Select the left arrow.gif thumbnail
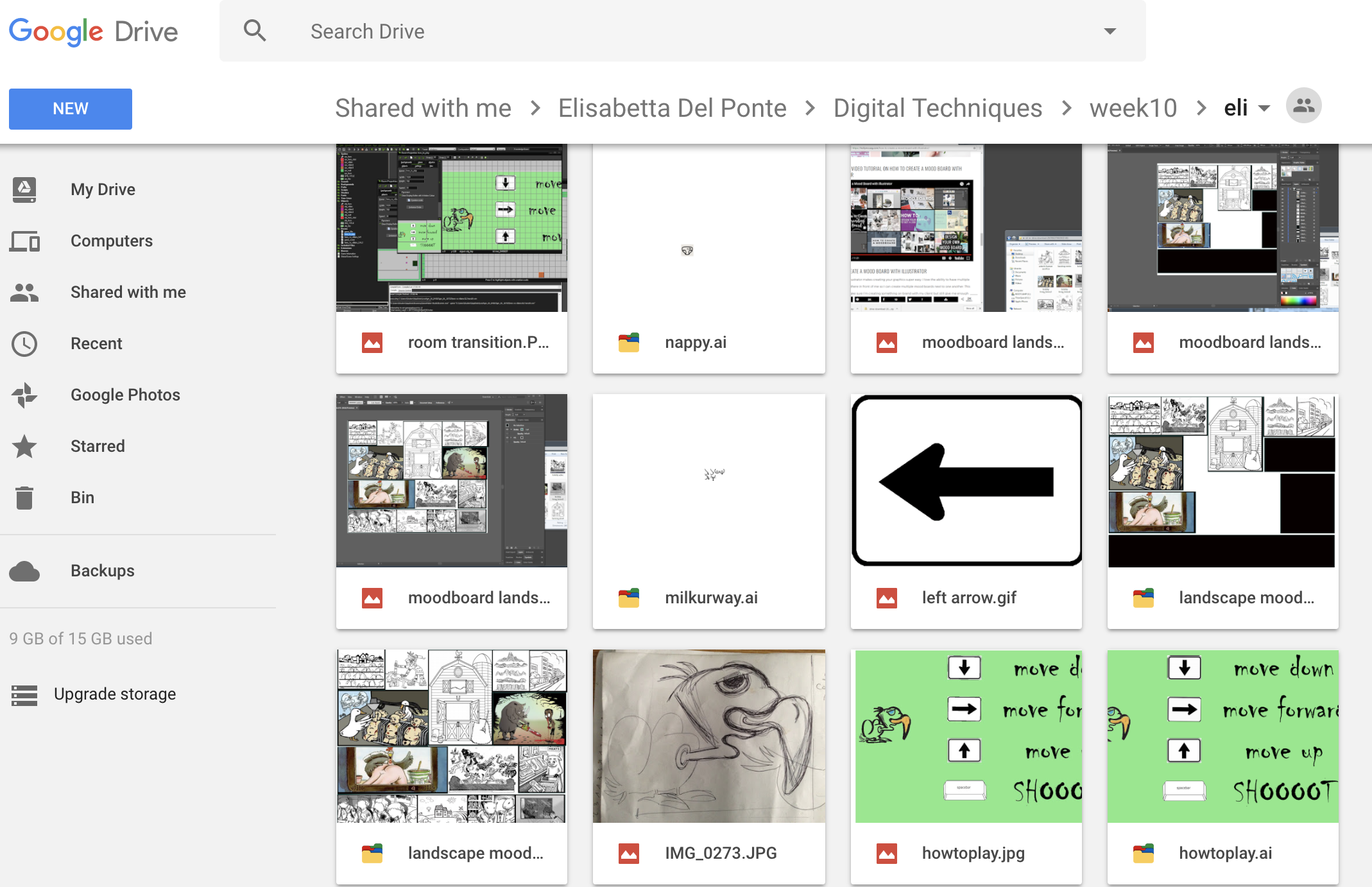Image resolution: width=1372 pixels, height=887 pixels. pyautogui.click(x=966, y=481)
